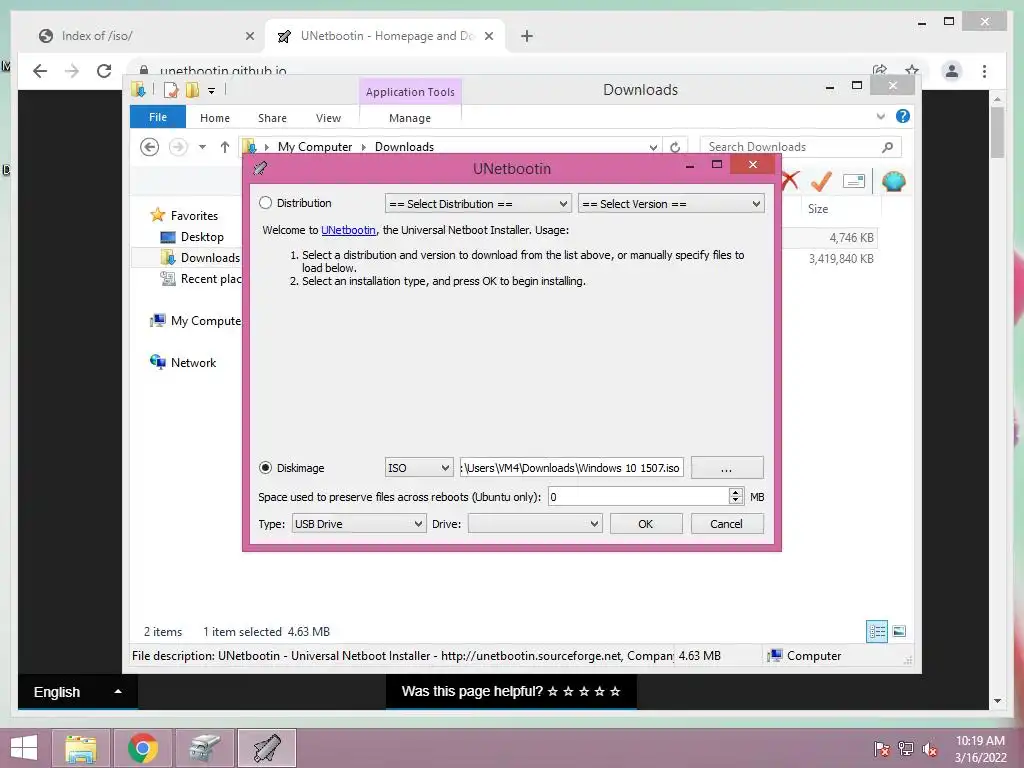Viewport: 1024px width, 768px height.
Task: Click Cancel in UNetbootin dialog
Action: tap(727, 524)
